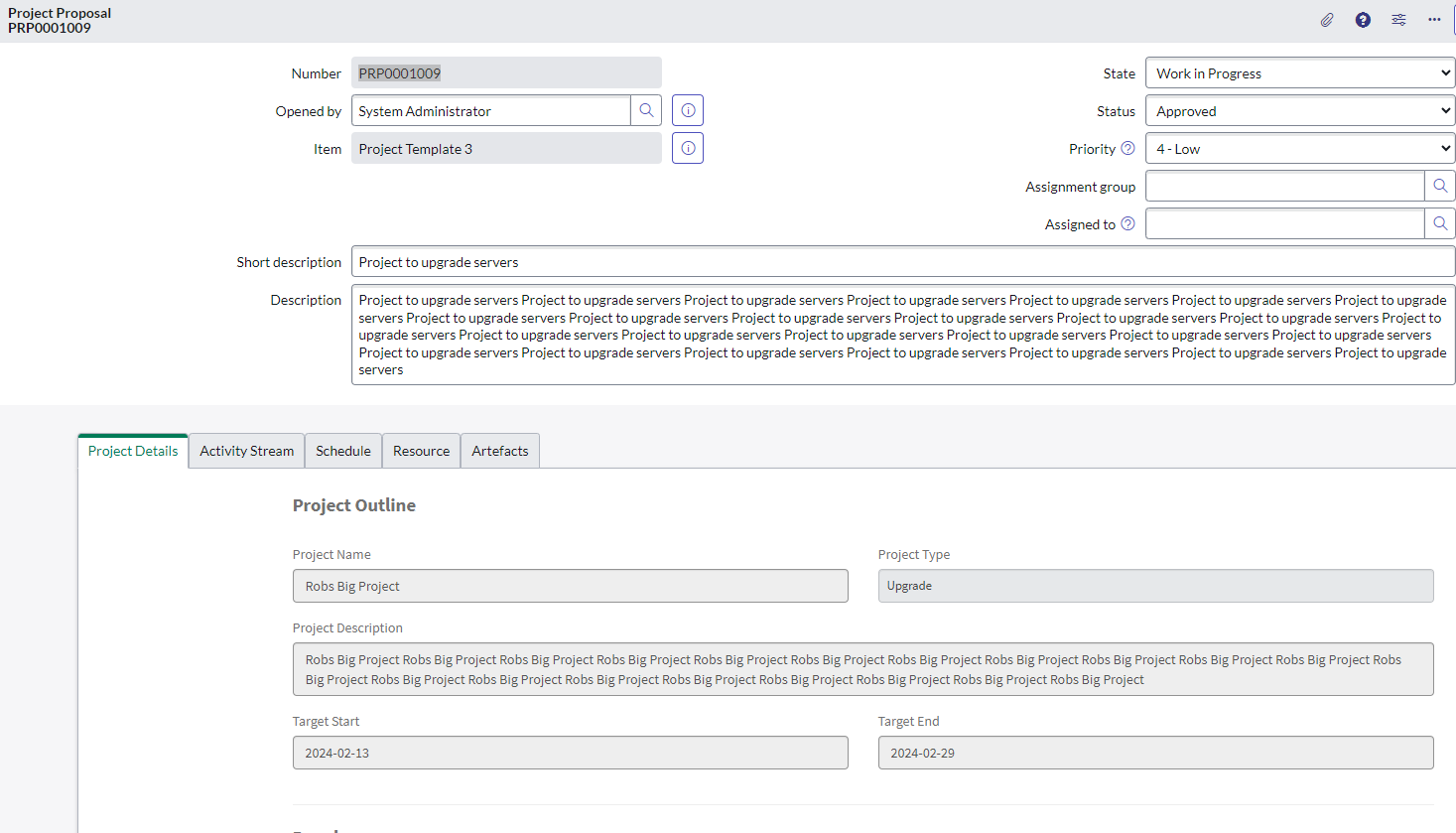Click the paperclip attachments icon
This screenshot has width=1456, height=833.
point(1327,20)
